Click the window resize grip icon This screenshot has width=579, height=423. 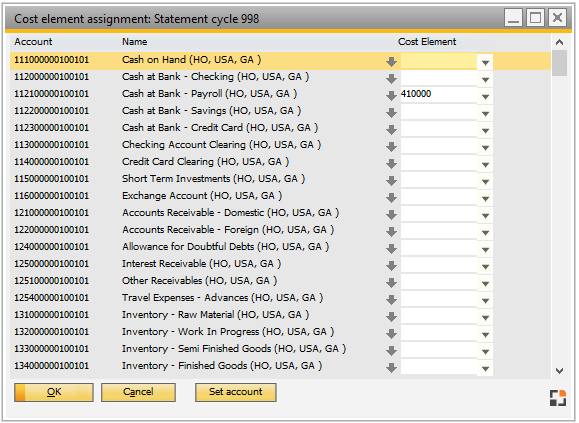coord(558,398)
